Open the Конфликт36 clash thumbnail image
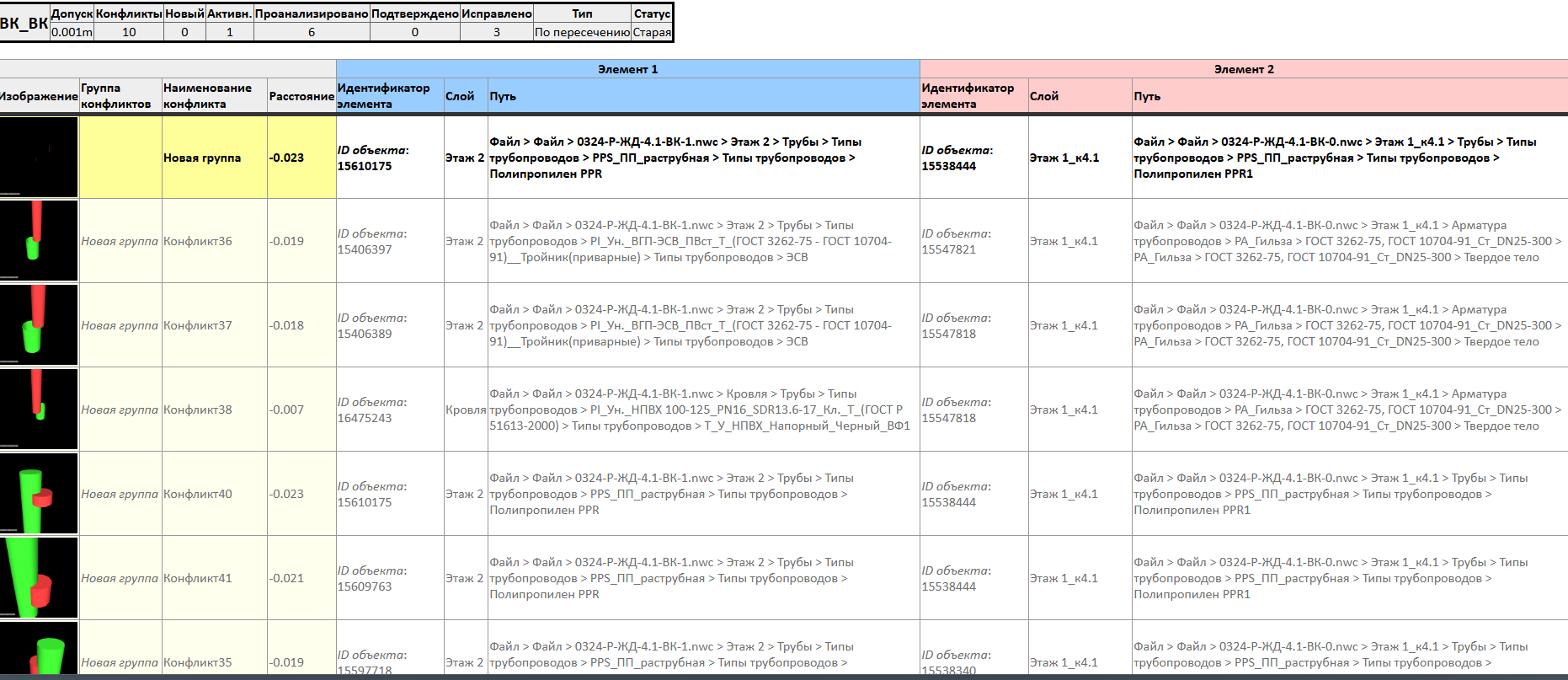Image resolution: width=1568 pixels, height=680 pixels. coord(39,240)
